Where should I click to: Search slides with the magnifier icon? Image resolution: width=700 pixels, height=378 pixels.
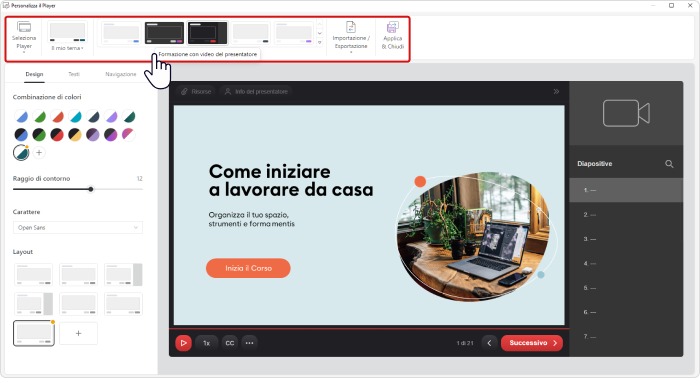pyautogui.click(x=669, y=164)
